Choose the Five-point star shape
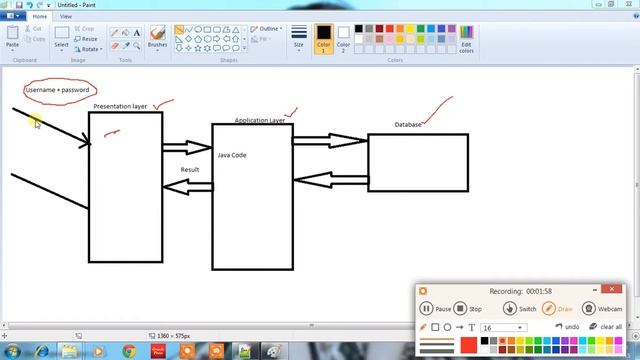The width and height of the screenshot is (640, 360). [x=198, y=48]
